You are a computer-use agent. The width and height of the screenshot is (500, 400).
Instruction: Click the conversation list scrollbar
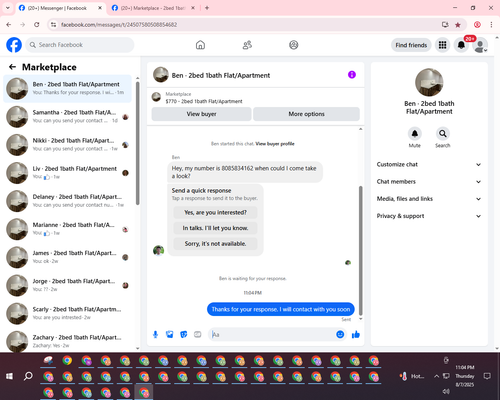138,143
